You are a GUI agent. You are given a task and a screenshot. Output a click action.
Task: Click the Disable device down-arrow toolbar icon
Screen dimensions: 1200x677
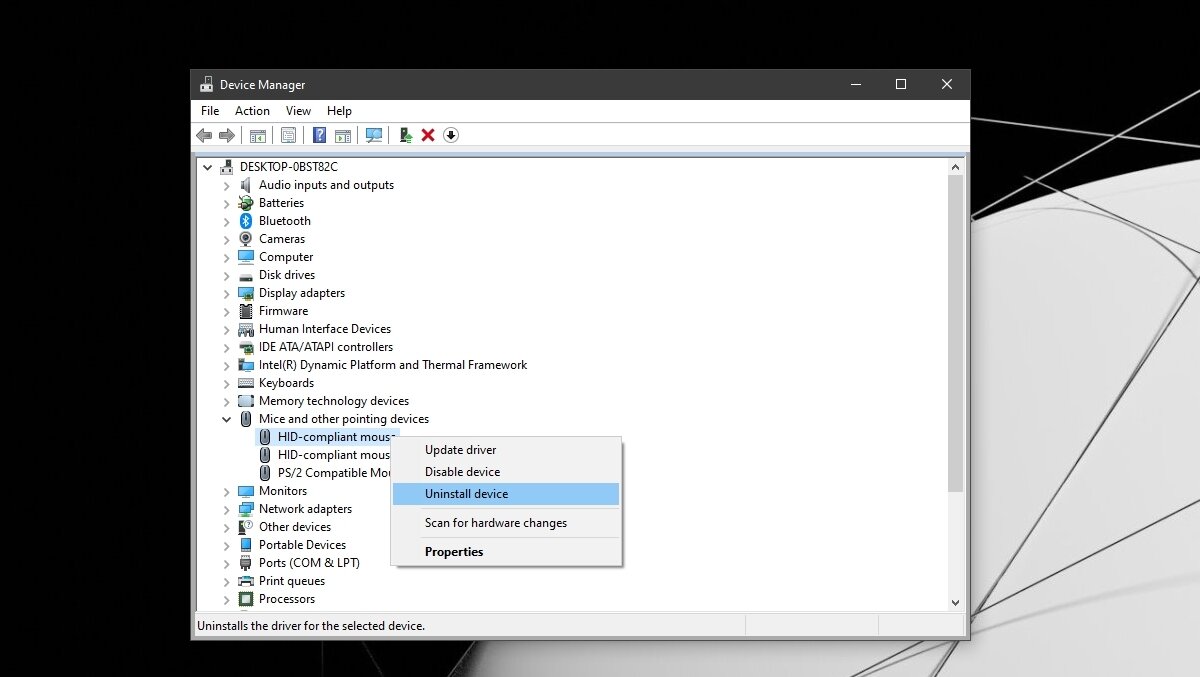tap(450, 135)
